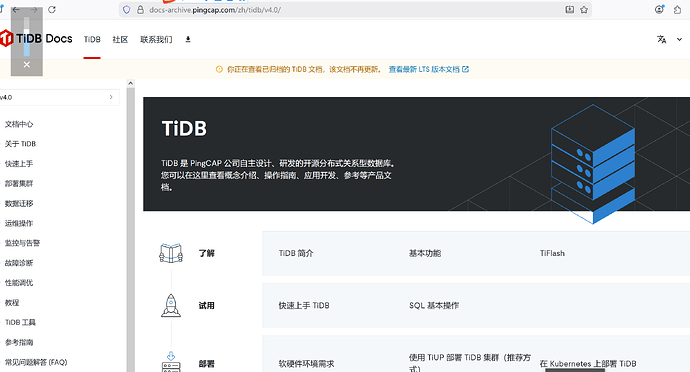
Task: Click the browser back arrow
Action: [16, 10]
